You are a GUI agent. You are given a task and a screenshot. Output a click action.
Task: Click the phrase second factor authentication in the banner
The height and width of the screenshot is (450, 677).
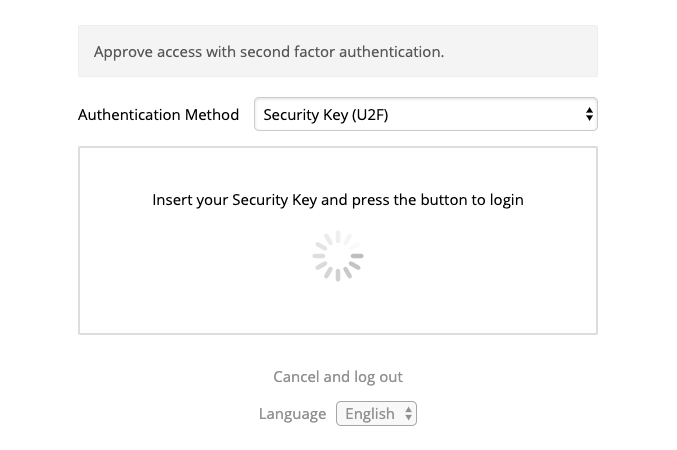(342, 52)
